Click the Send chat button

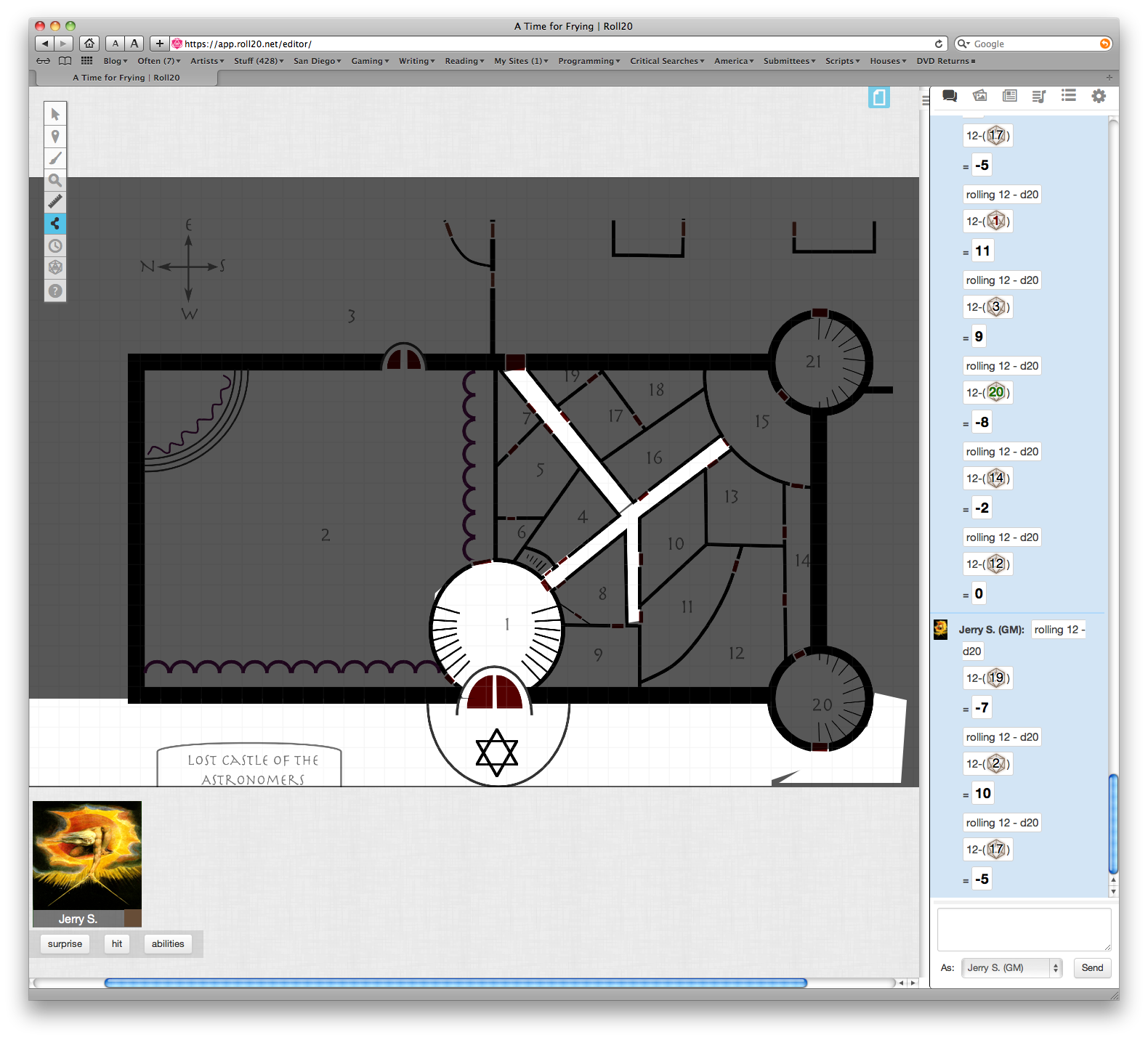[1091, 968]
